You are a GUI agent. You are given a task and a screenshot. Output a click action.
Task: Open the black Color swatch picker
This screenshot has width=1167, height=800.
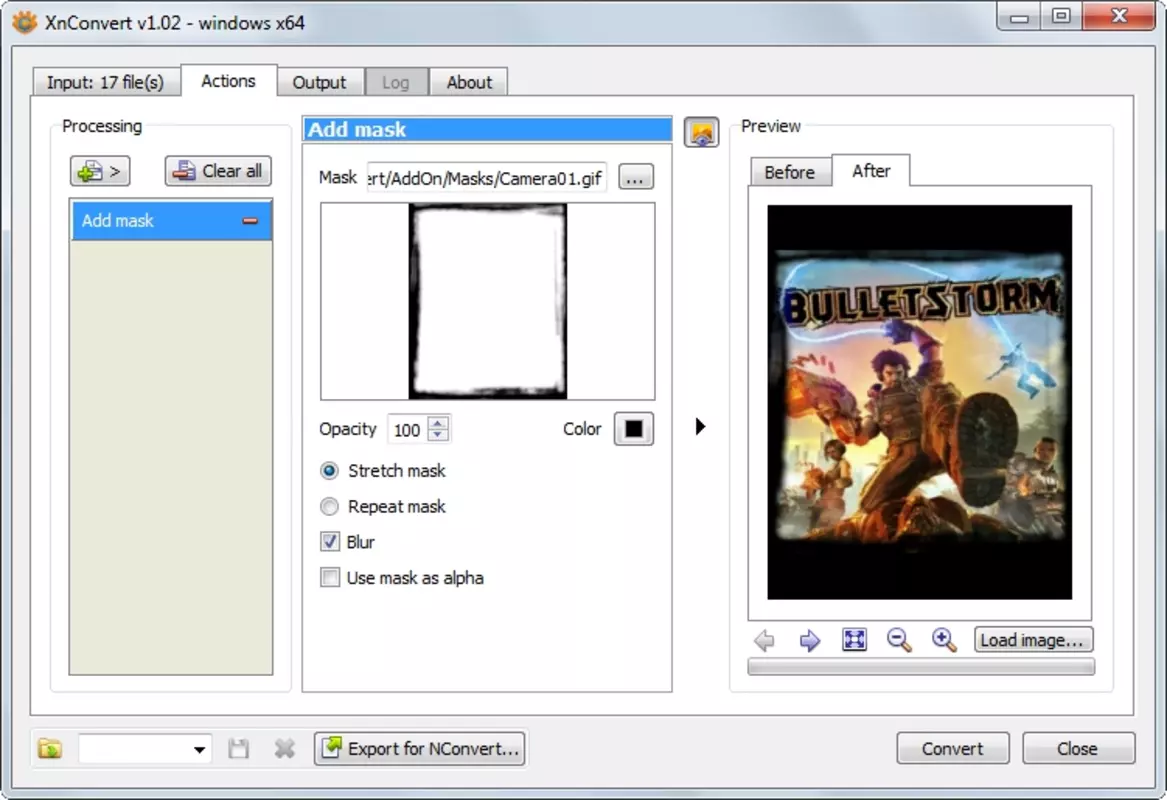[x=633, y=429]
